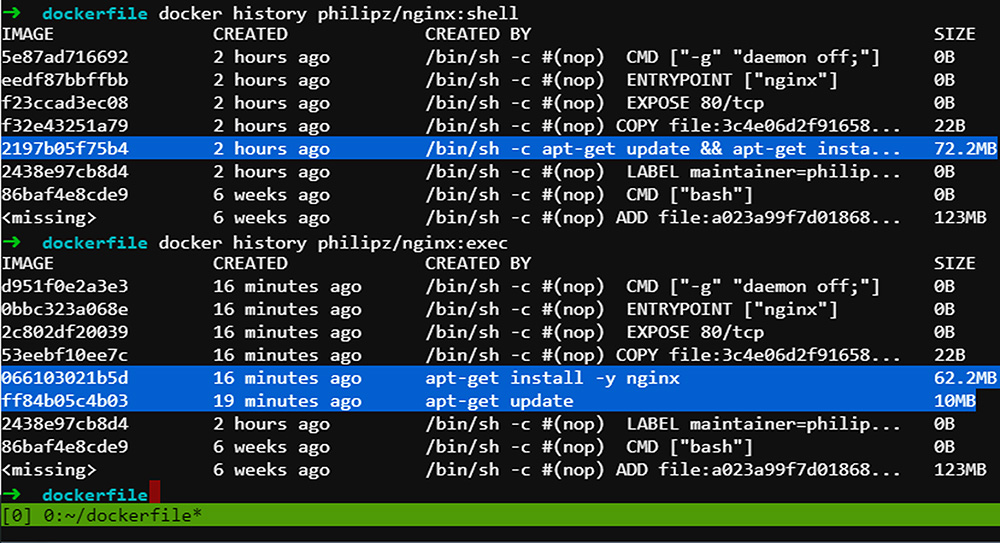
Task: Click the 62.2MB size value
Action: [x=965, y=378]
